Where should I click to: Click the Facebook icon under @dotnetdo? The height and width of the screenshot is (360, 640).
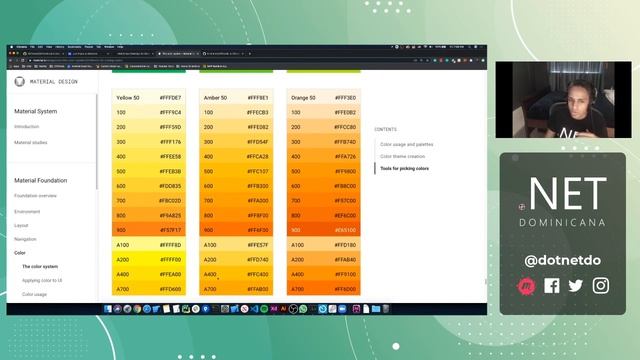tap(551, 286)
